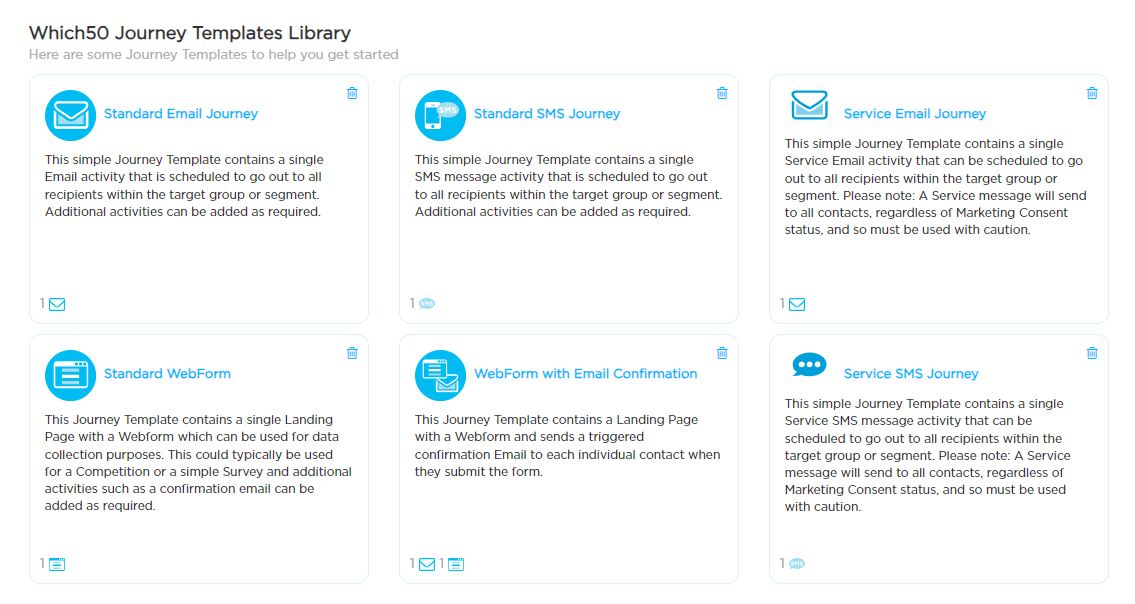
Task: Click the SMS count icon in Standard SMS Journey
Action: [427, 303]
